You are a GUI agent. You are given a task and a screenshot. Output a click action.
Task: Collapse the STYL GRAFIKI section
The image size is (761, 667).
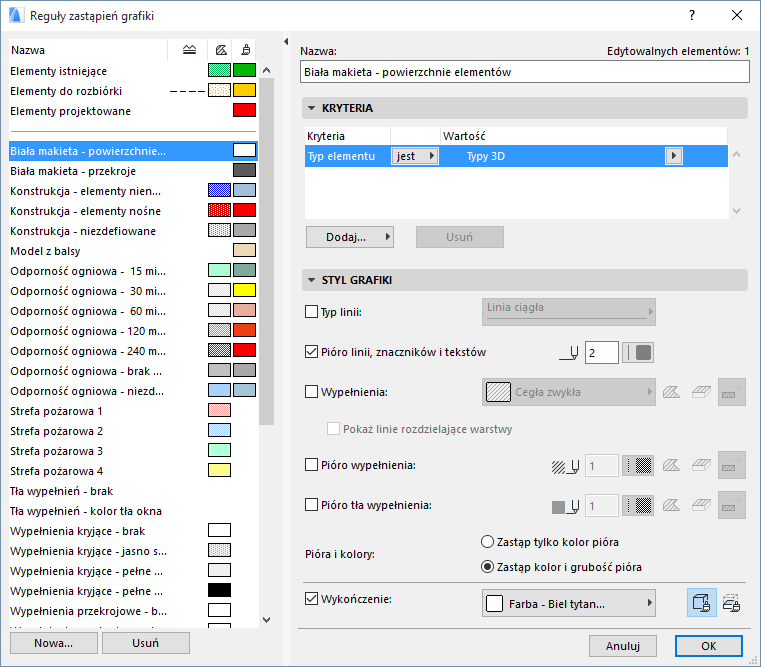pos(312,280)
